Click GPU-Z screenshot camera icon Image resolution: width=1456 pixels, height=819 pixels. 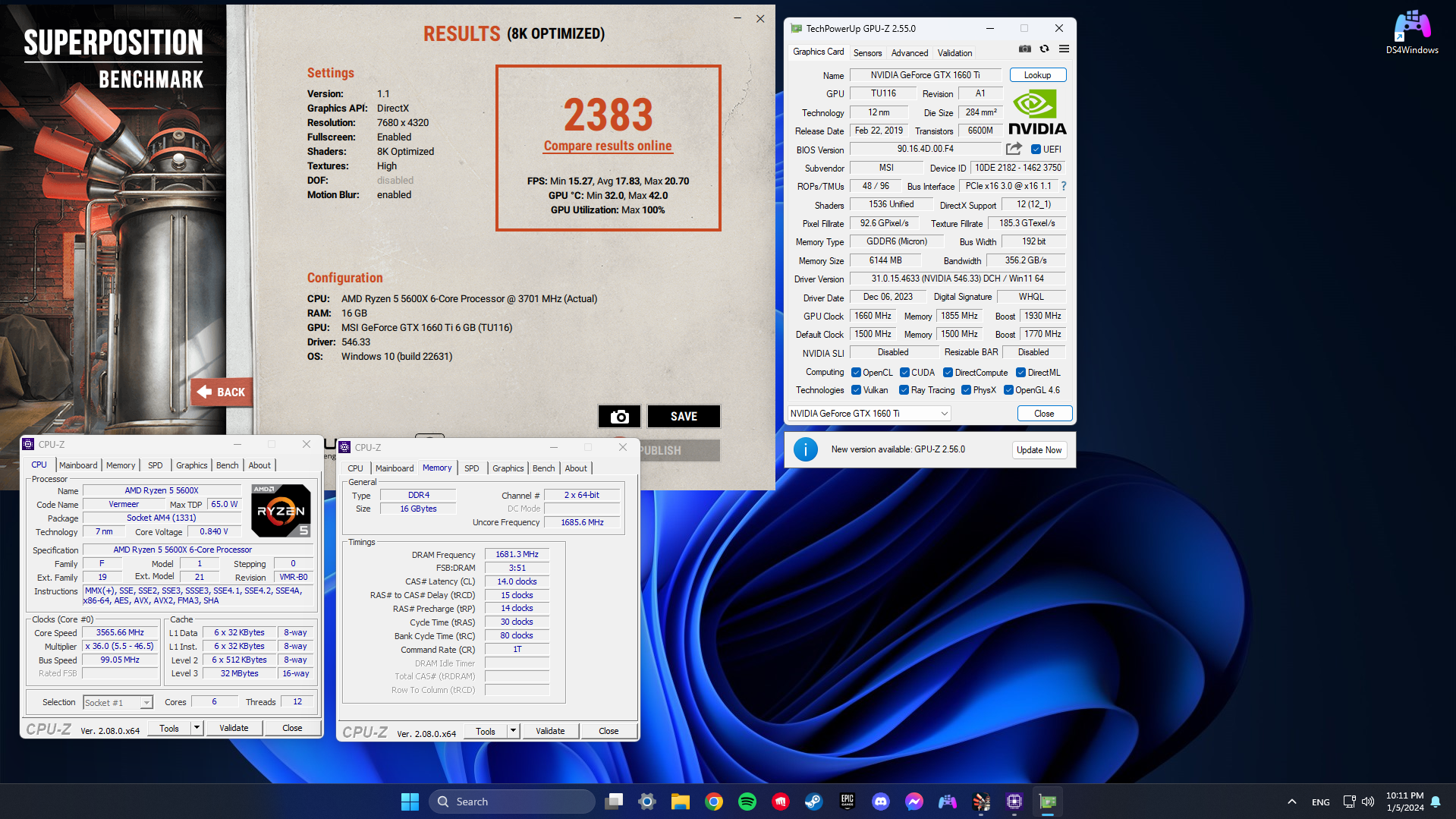click(1024, 49)
